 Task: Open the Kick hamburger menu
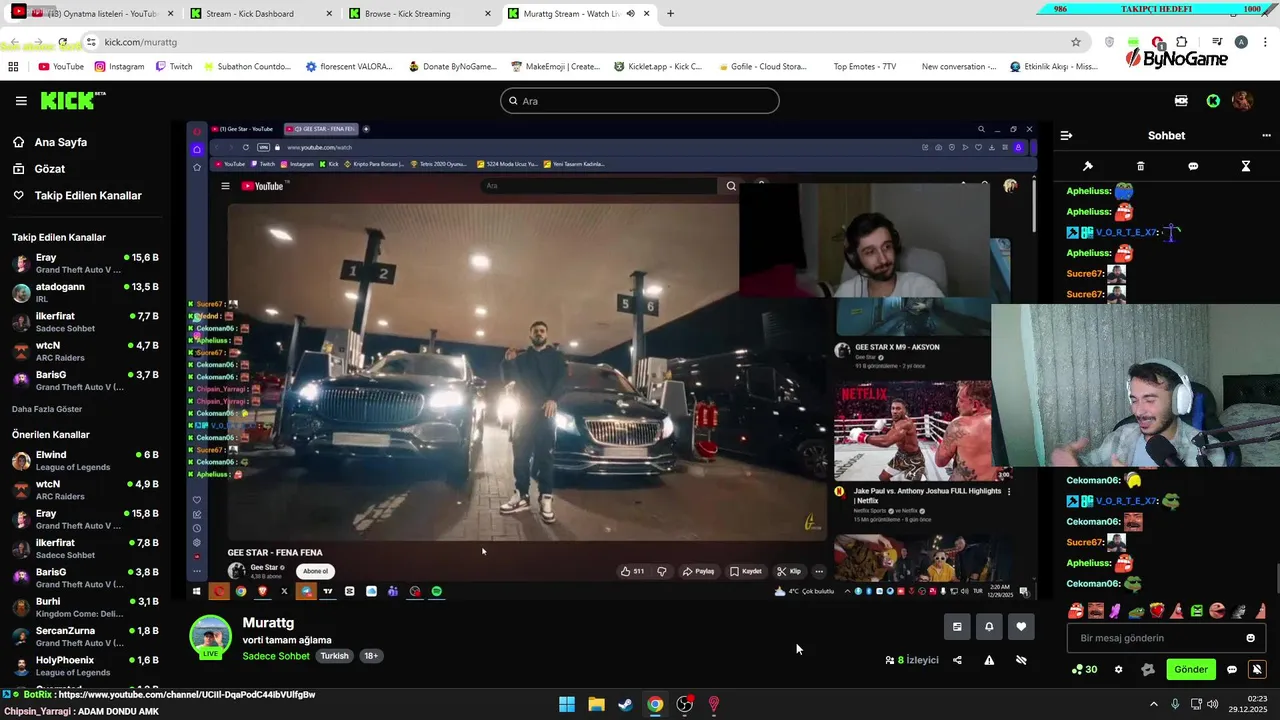coord(21,101)
